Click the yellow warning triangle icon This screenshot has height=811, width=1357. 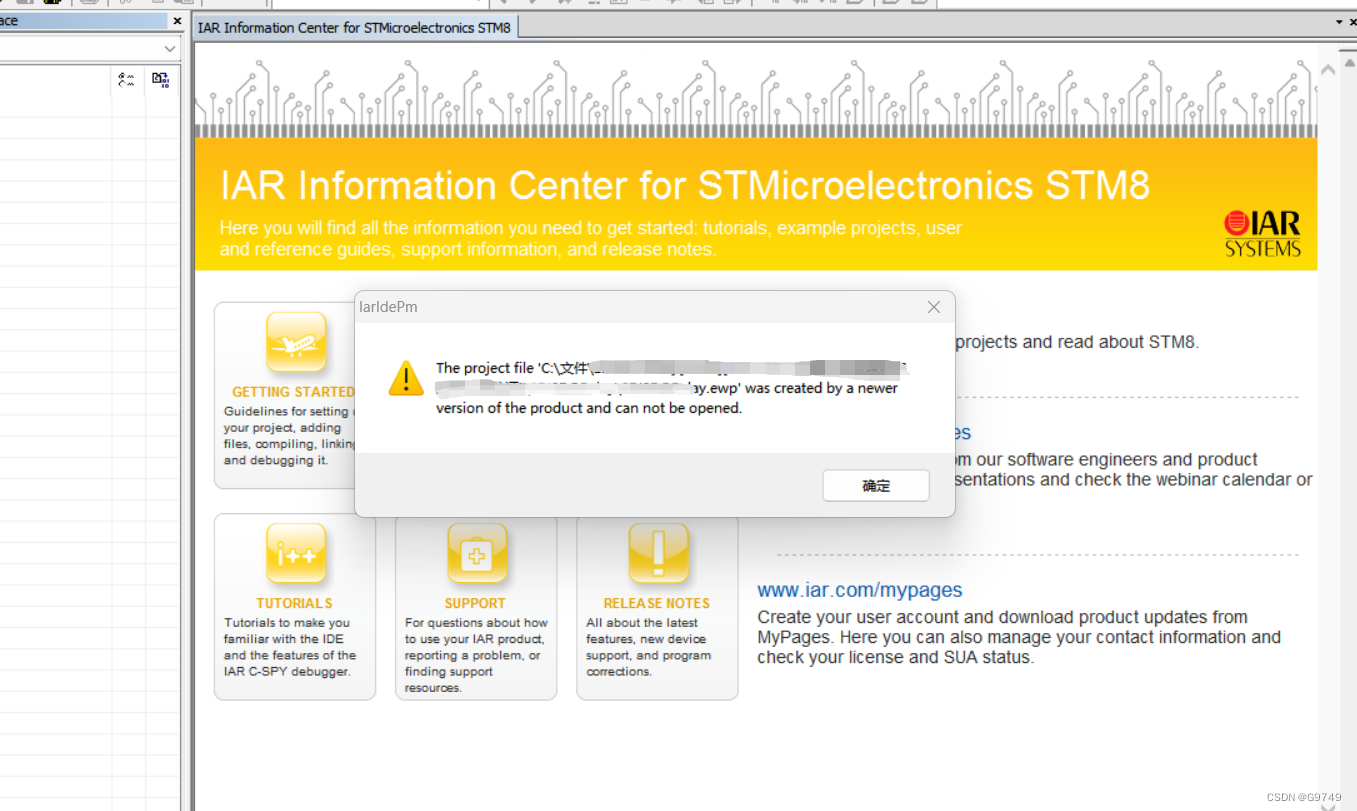tap(406, 378)
